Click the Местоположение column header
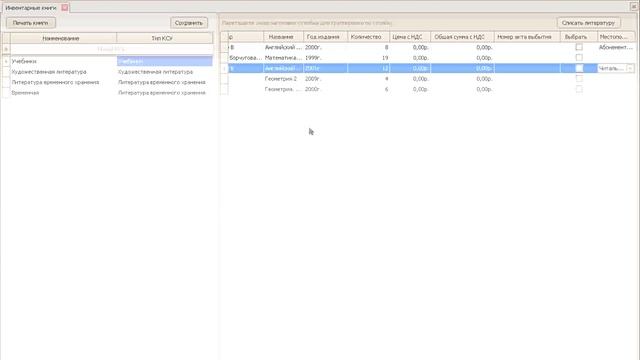The width and height of the screenshot is (640, 360). [616, 37]
